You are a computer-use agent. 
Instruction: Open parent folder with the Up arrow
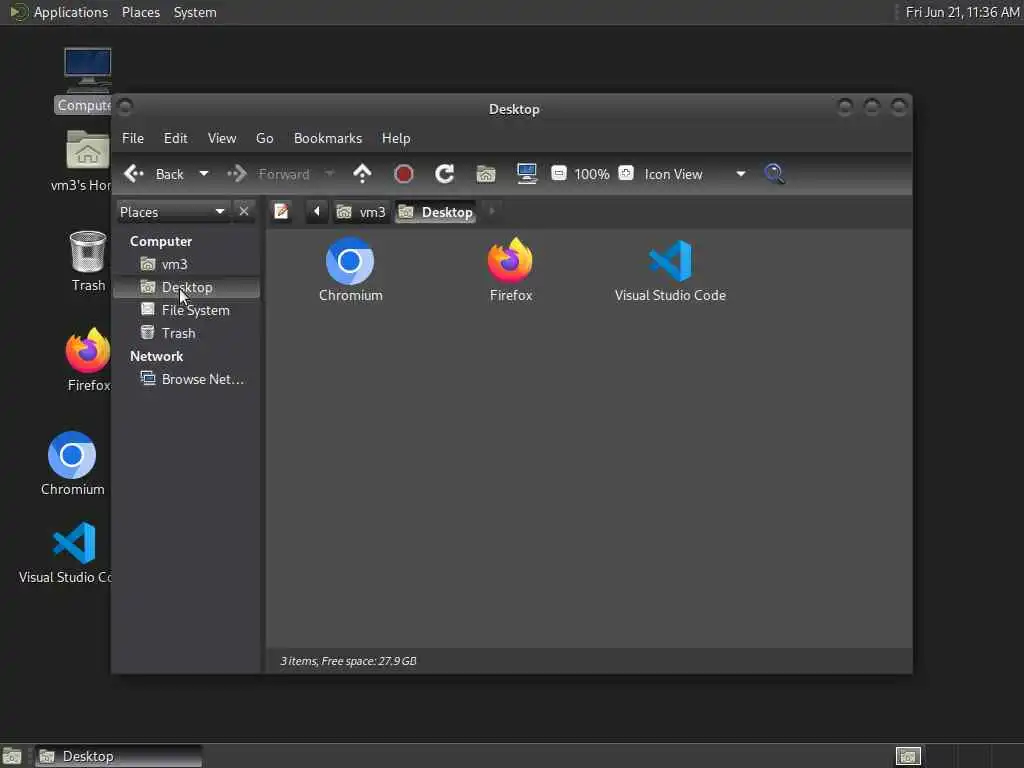(x=362, y=174)
